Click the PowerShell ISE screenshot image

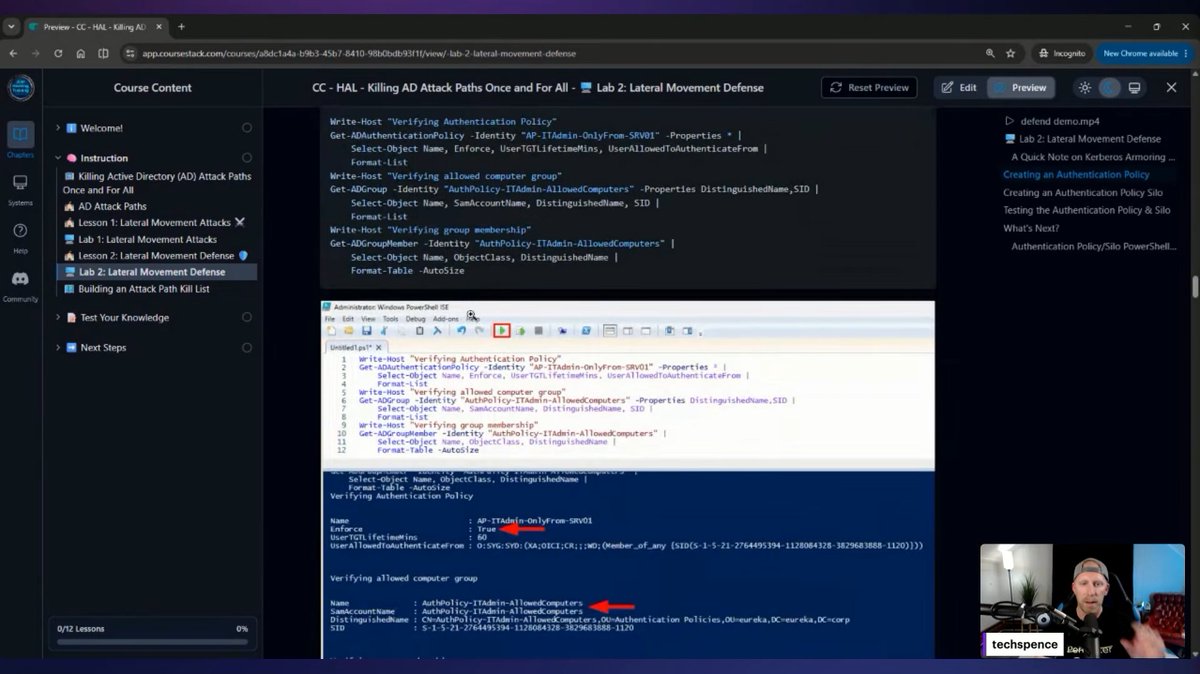(x=628, y=480)
